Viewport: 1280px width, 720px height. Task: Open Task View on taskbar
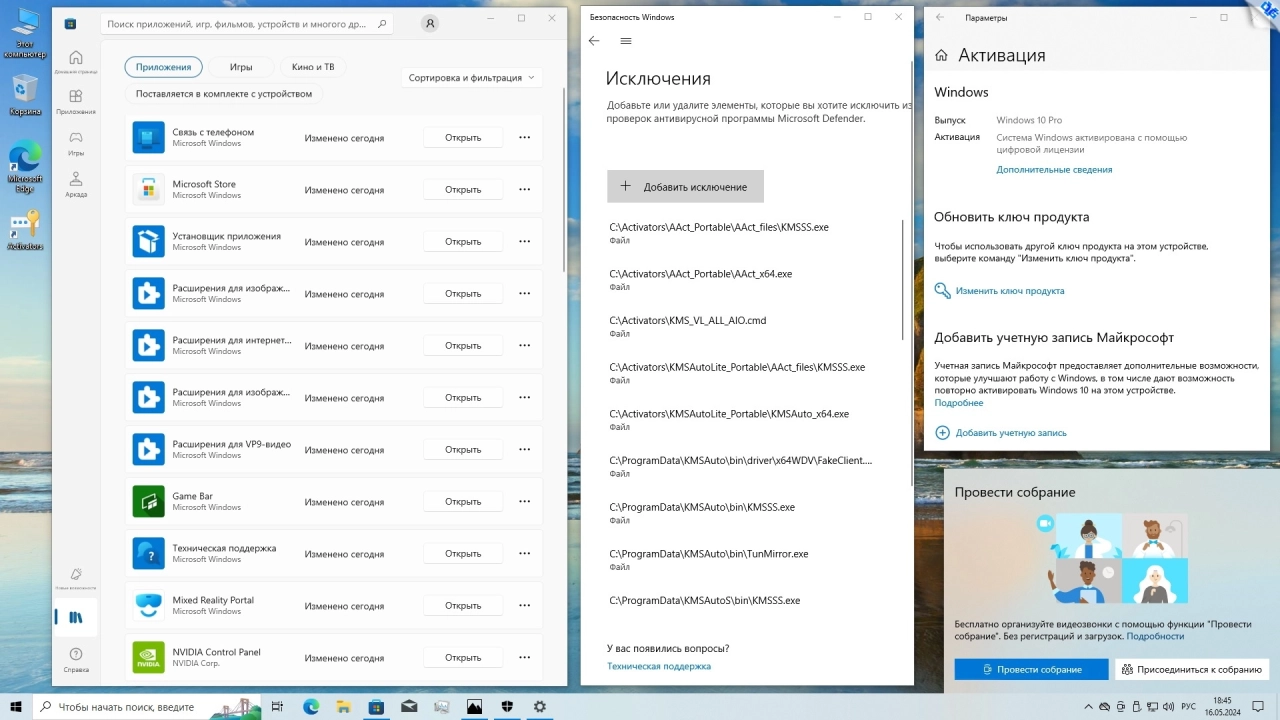[279, 706]
